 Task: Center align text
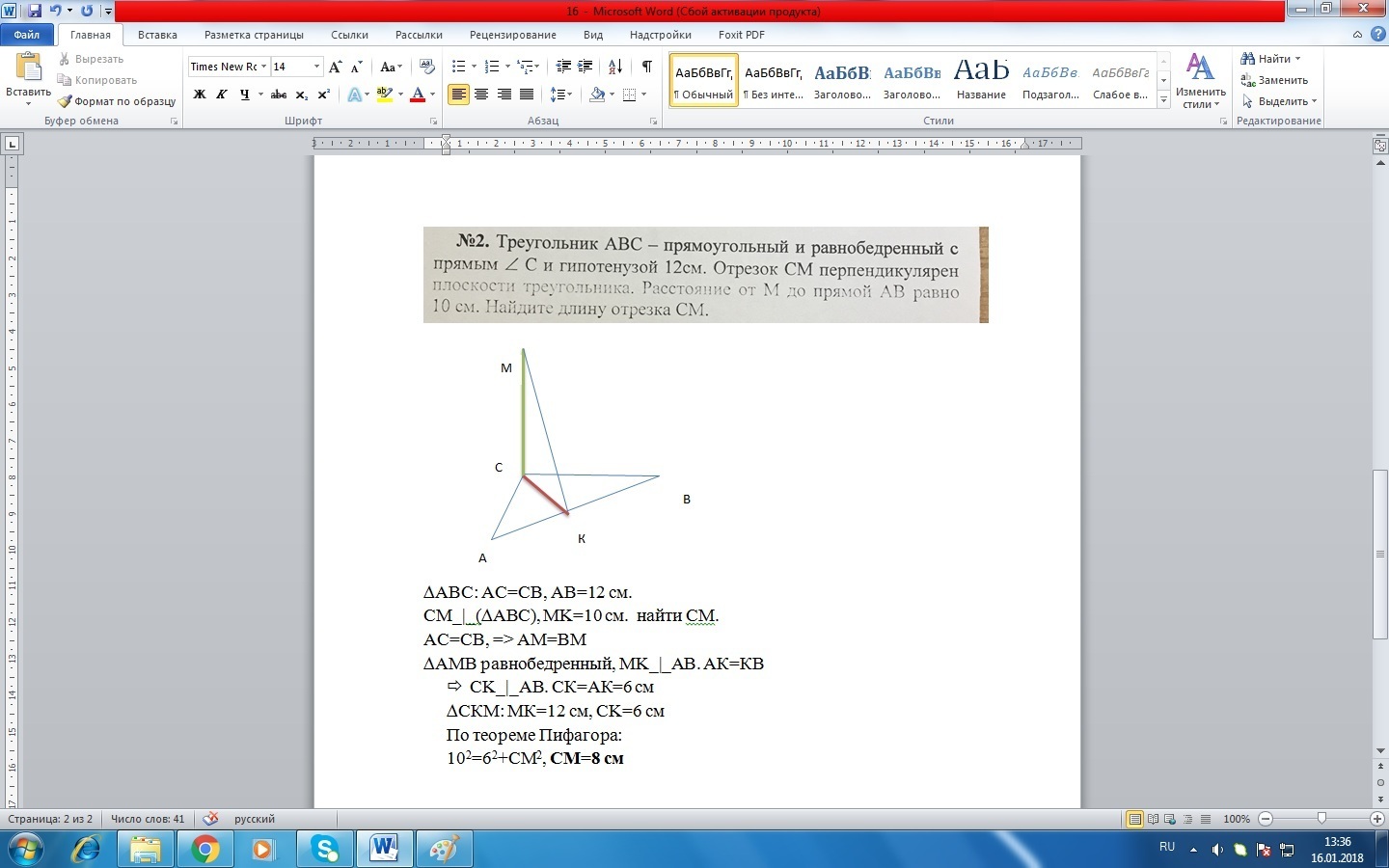tap(481, 95)
